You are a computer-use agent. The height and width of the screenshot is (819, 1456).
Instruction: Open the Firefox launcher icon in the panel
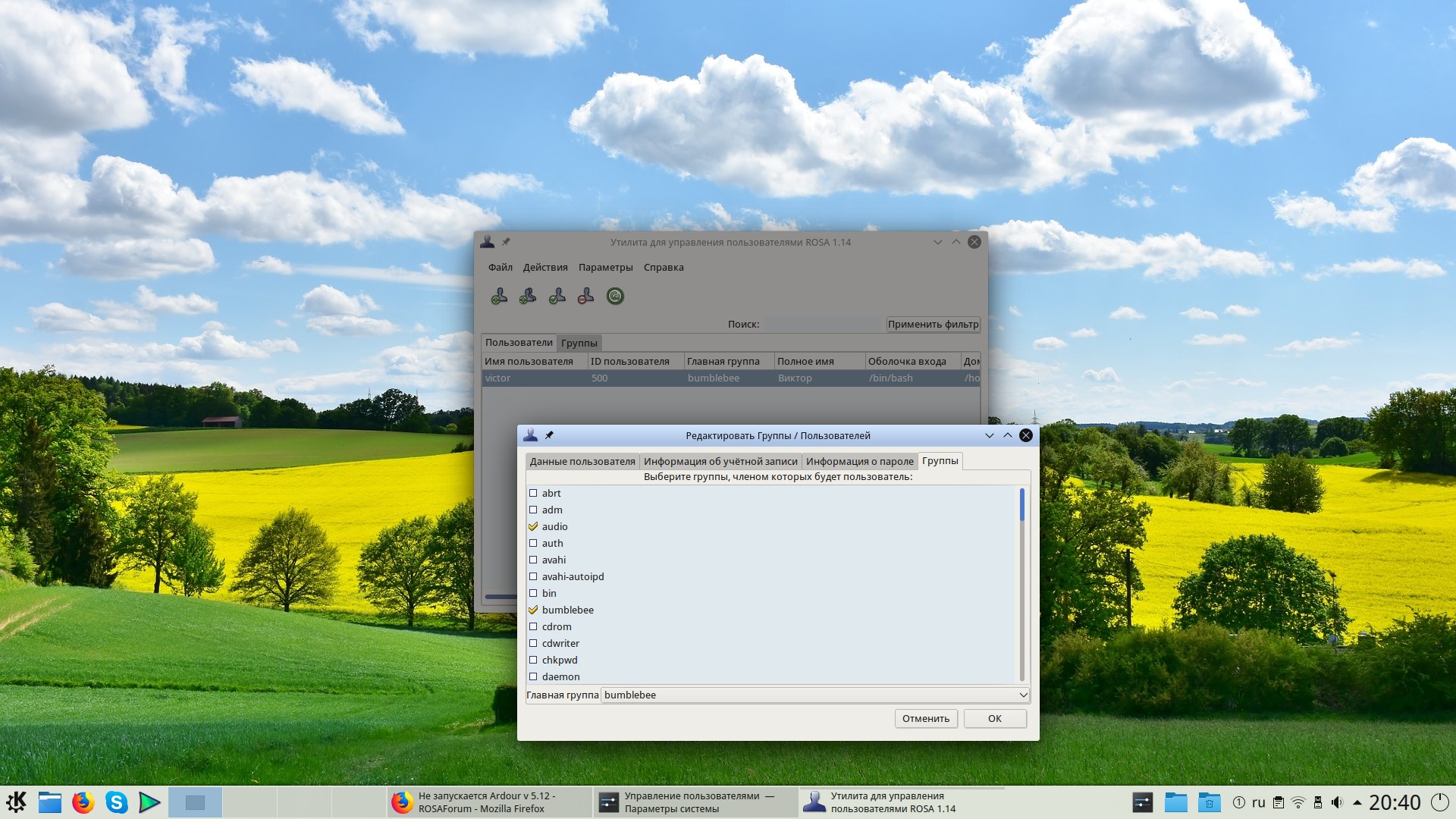pos(83,802)
